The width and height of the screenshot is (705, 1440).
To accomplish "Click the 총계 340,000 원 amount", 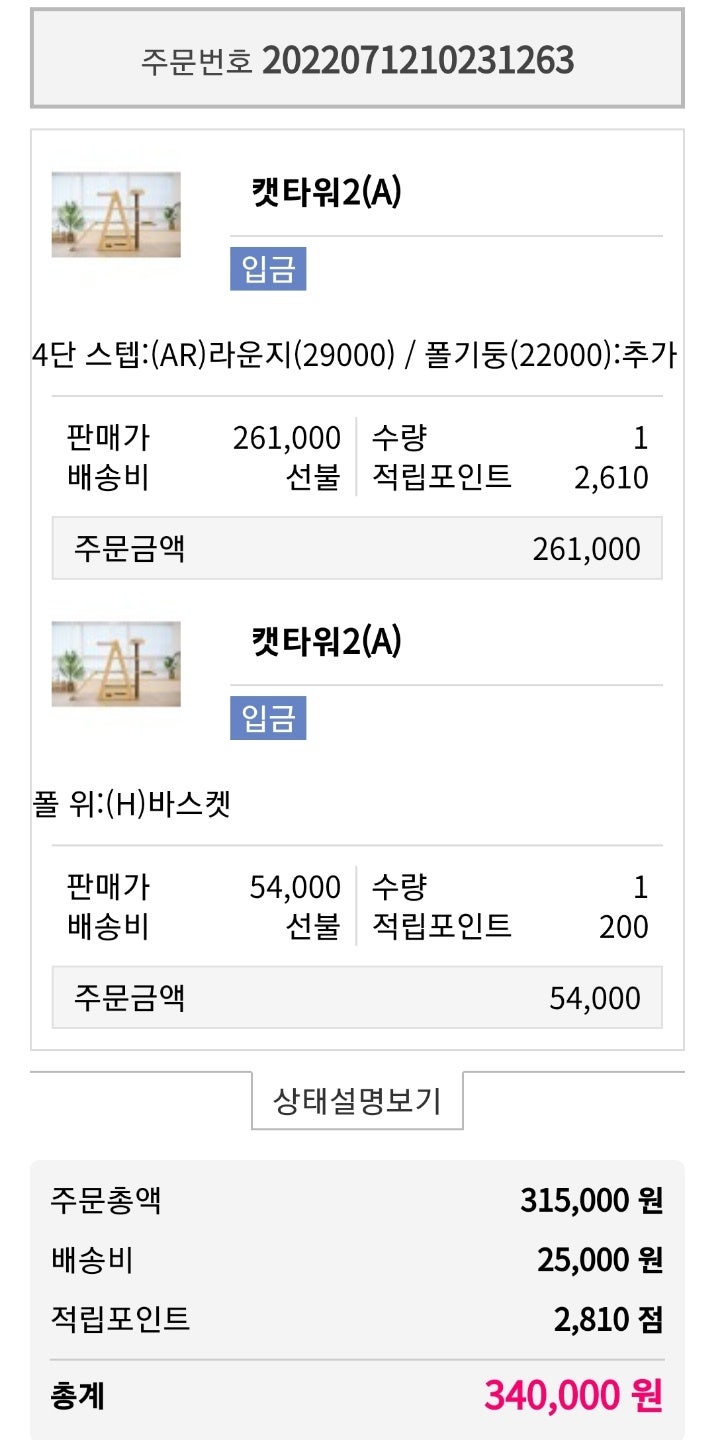I will tap(573, 1395).
